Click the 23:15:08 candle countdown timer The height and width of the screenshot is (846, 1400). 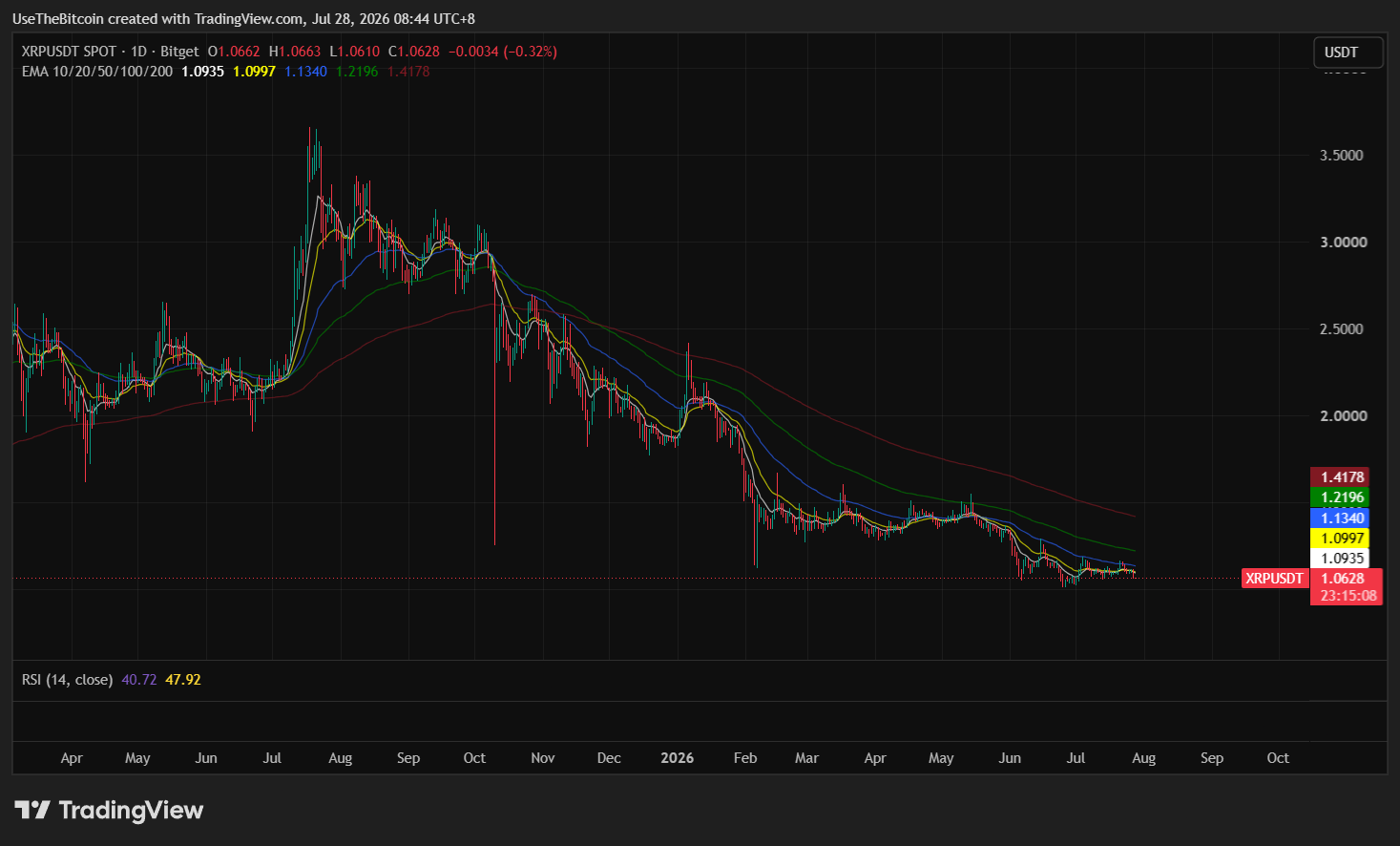click(1348, 596)
